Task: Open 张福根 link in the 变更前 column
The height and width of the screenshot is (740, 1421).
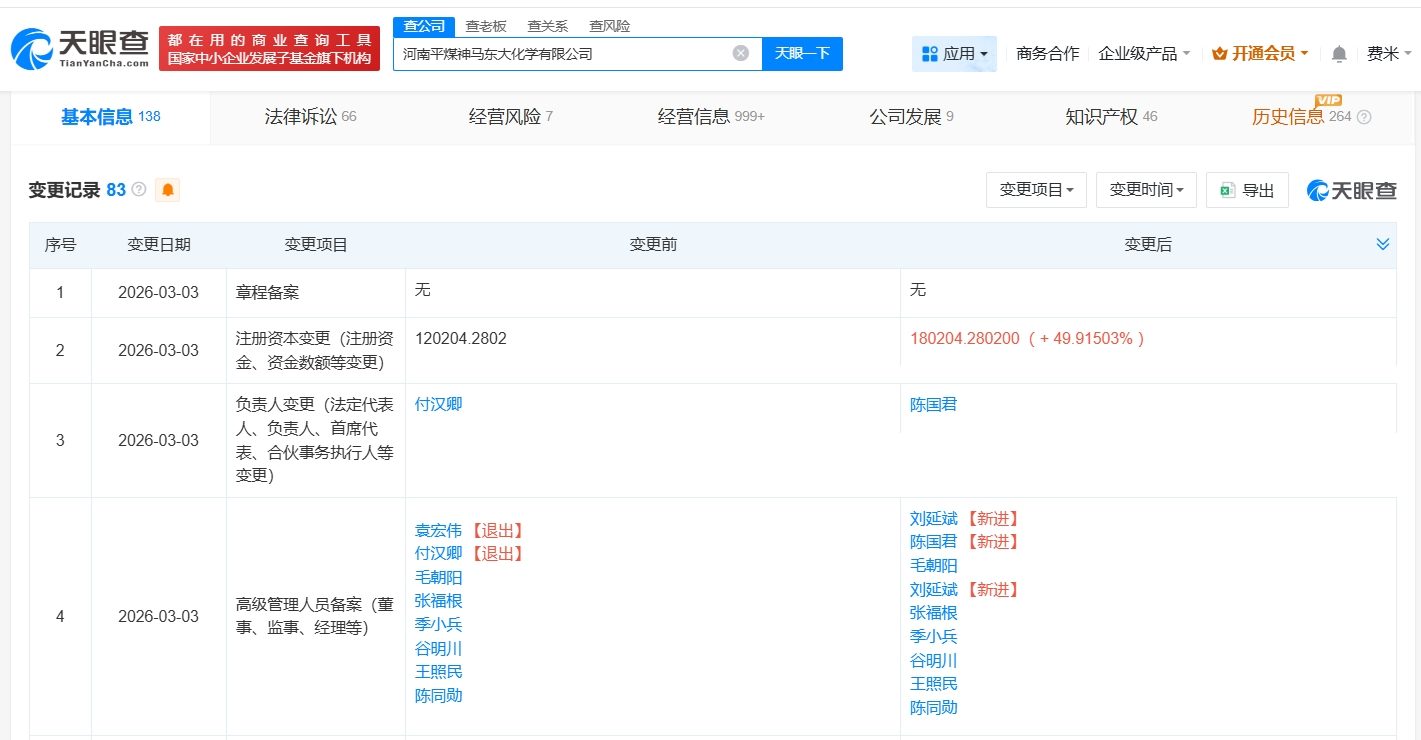Action: click(438, 601)
